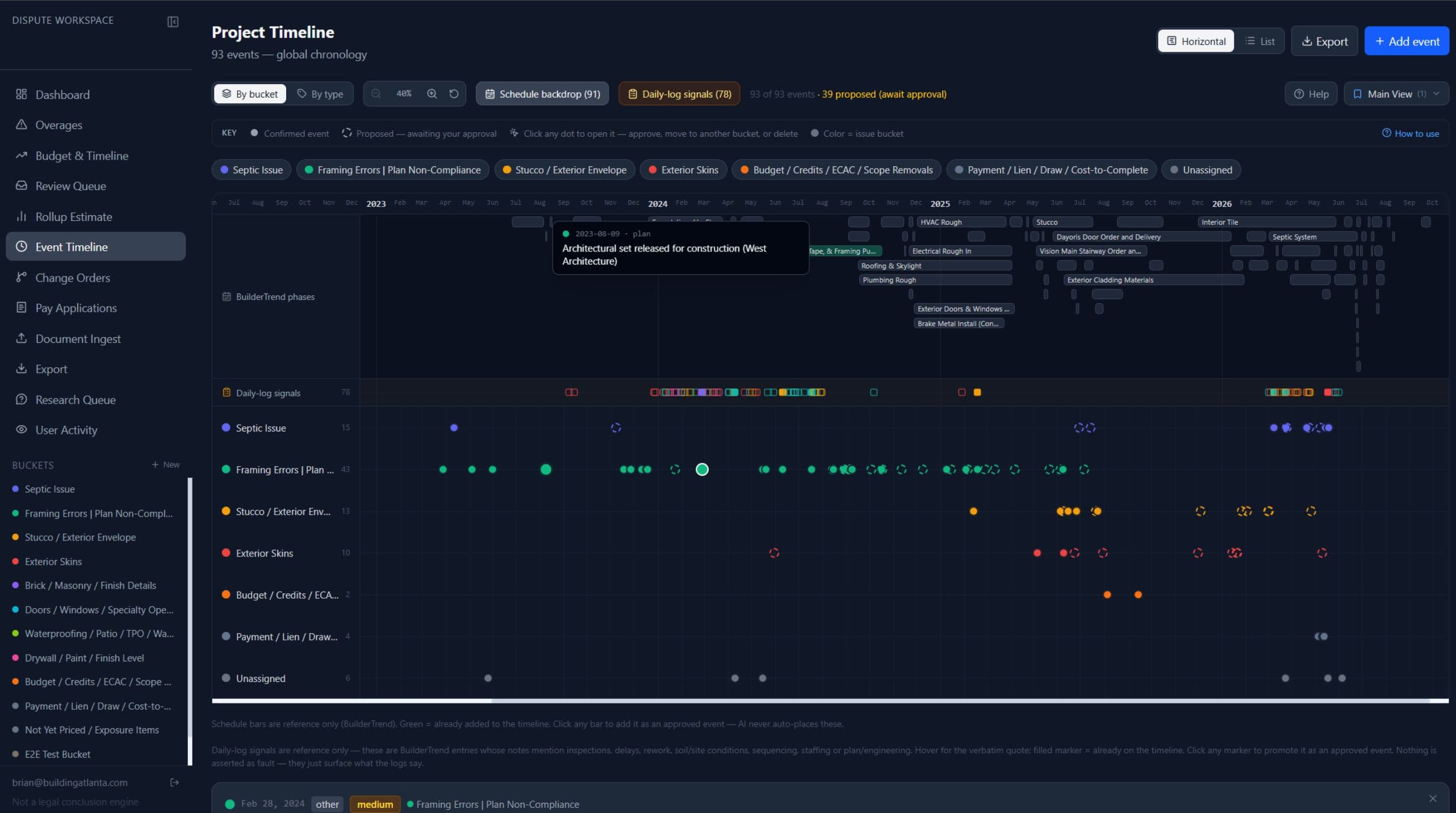Viewport: 1456px width, 813px height.
Task: Select Event Timeline in sidebar
Action: click(x=95, y=246)
